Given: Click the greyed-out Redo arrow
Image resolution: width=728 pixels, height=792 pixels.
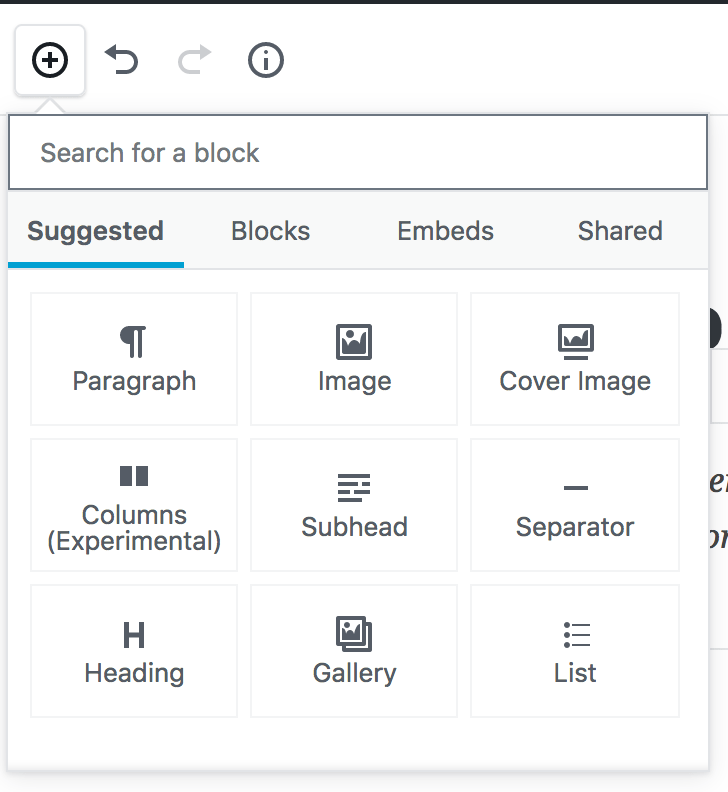Looking at the screenshot, I should pos(194,61).
